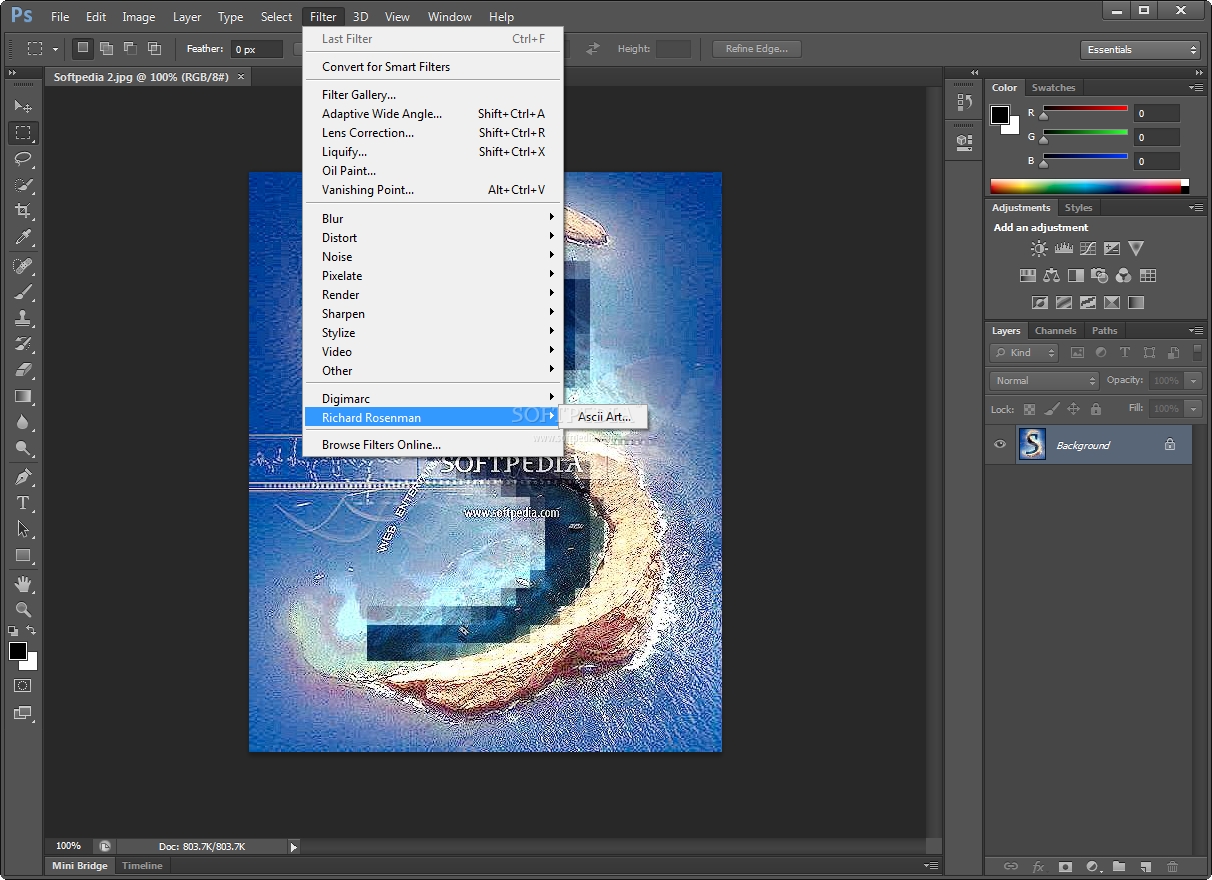This screenshot has width=1212, height=880.
Task: Click the red R slider
Action: click(x=1085, y=111)
